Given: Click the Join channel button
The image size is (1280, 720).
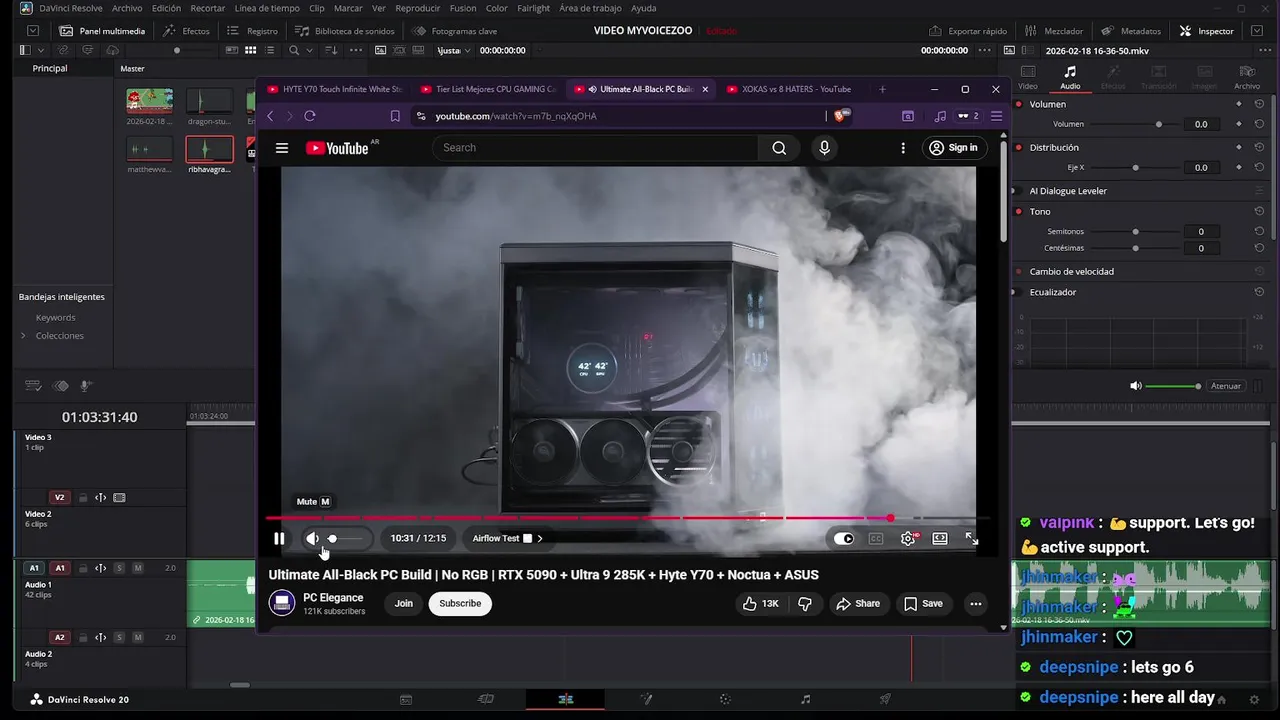Looking at the screenshot, I should [x=403, y=603].
